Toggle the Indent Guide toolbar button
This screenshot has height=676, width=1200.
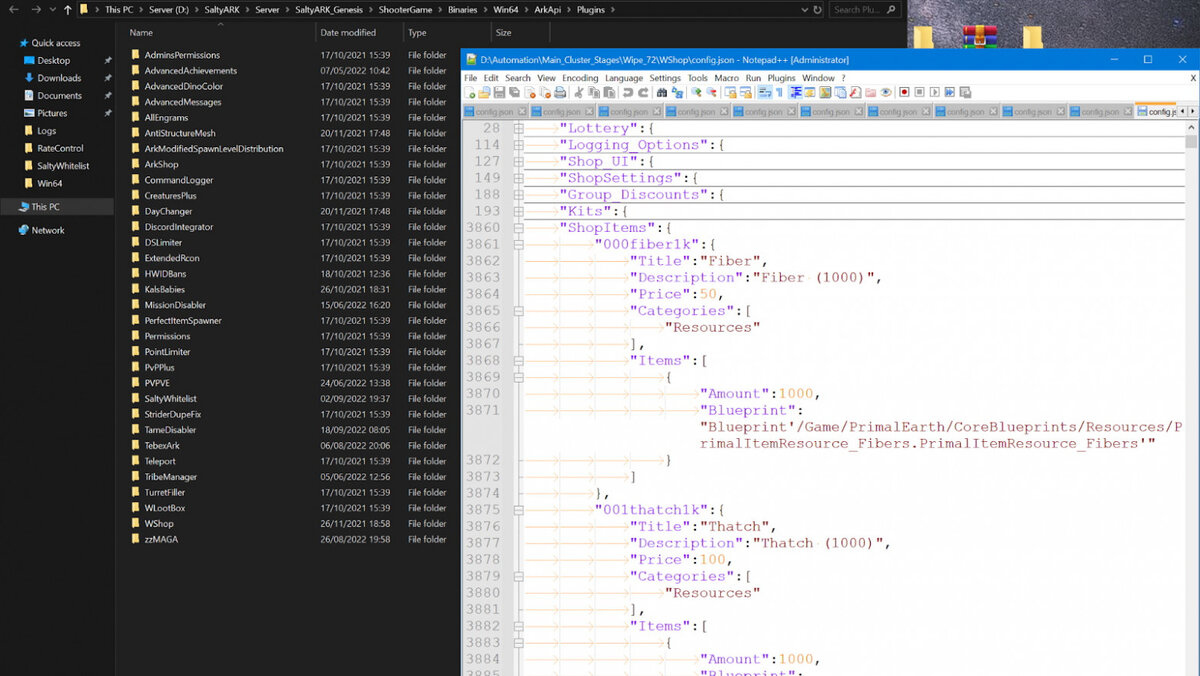pos(797,92)
